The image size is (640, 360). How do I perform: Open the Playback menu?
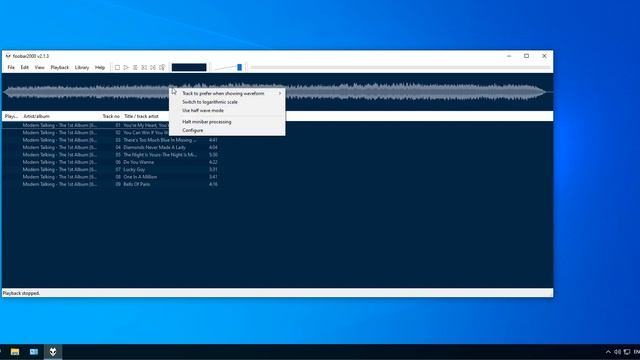[x=60, y=67]
